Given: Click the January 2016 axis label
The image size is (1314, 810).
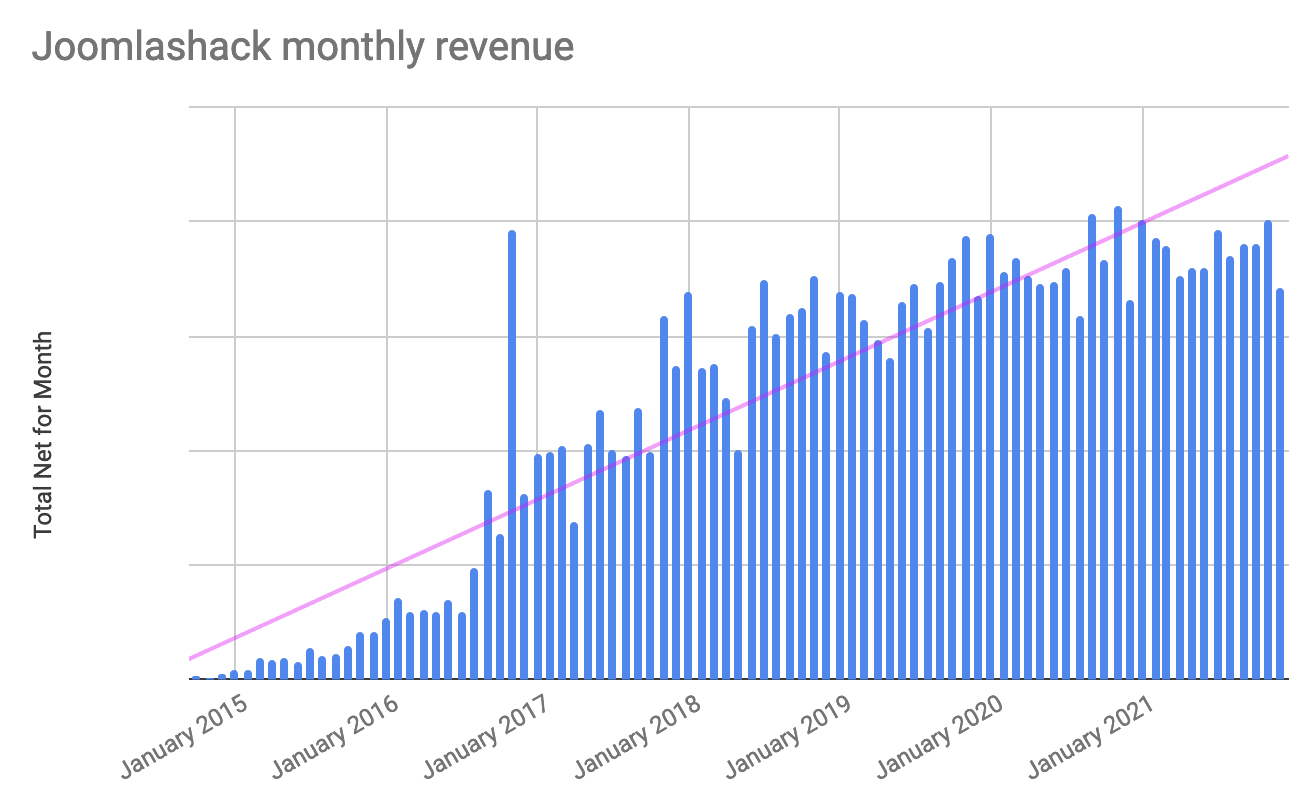Looking at the screenshot, I should pyautogui.click(x=333, y=738).
